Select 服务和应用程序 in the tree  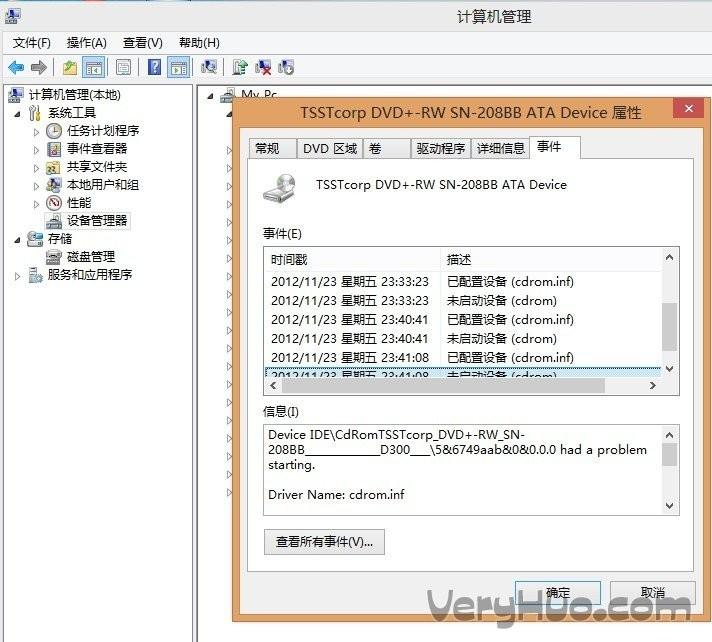tap(90, 275)
